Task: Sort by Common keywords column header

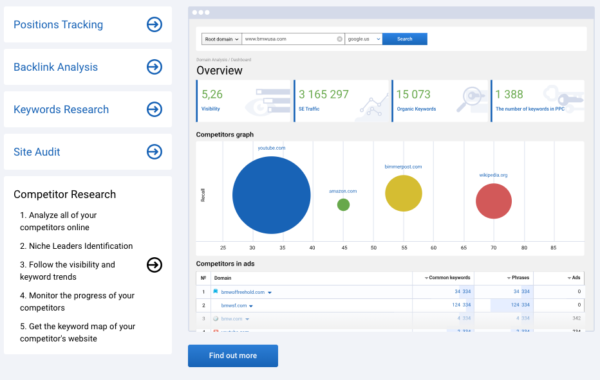Action: tap(447, 278)
